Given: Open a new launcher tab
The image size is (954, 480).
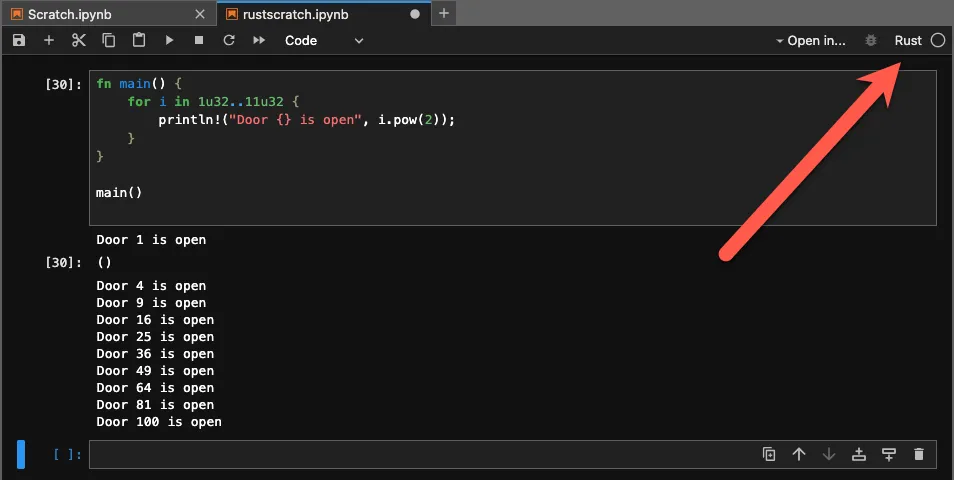Looking at the screenshot, I should click(444, 14).
